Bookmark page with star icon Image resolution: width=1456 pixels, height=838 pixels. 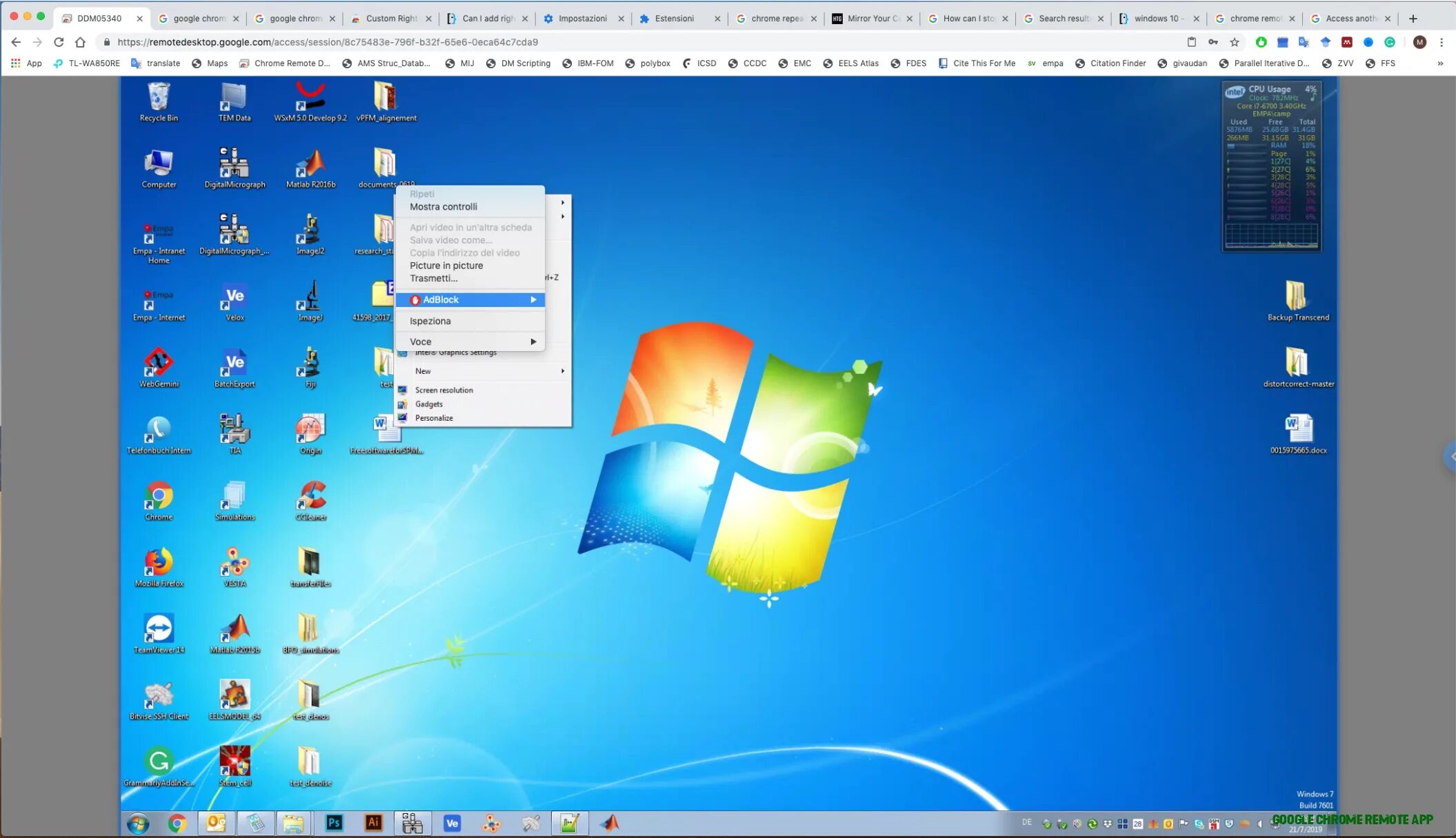[1235, 42]
